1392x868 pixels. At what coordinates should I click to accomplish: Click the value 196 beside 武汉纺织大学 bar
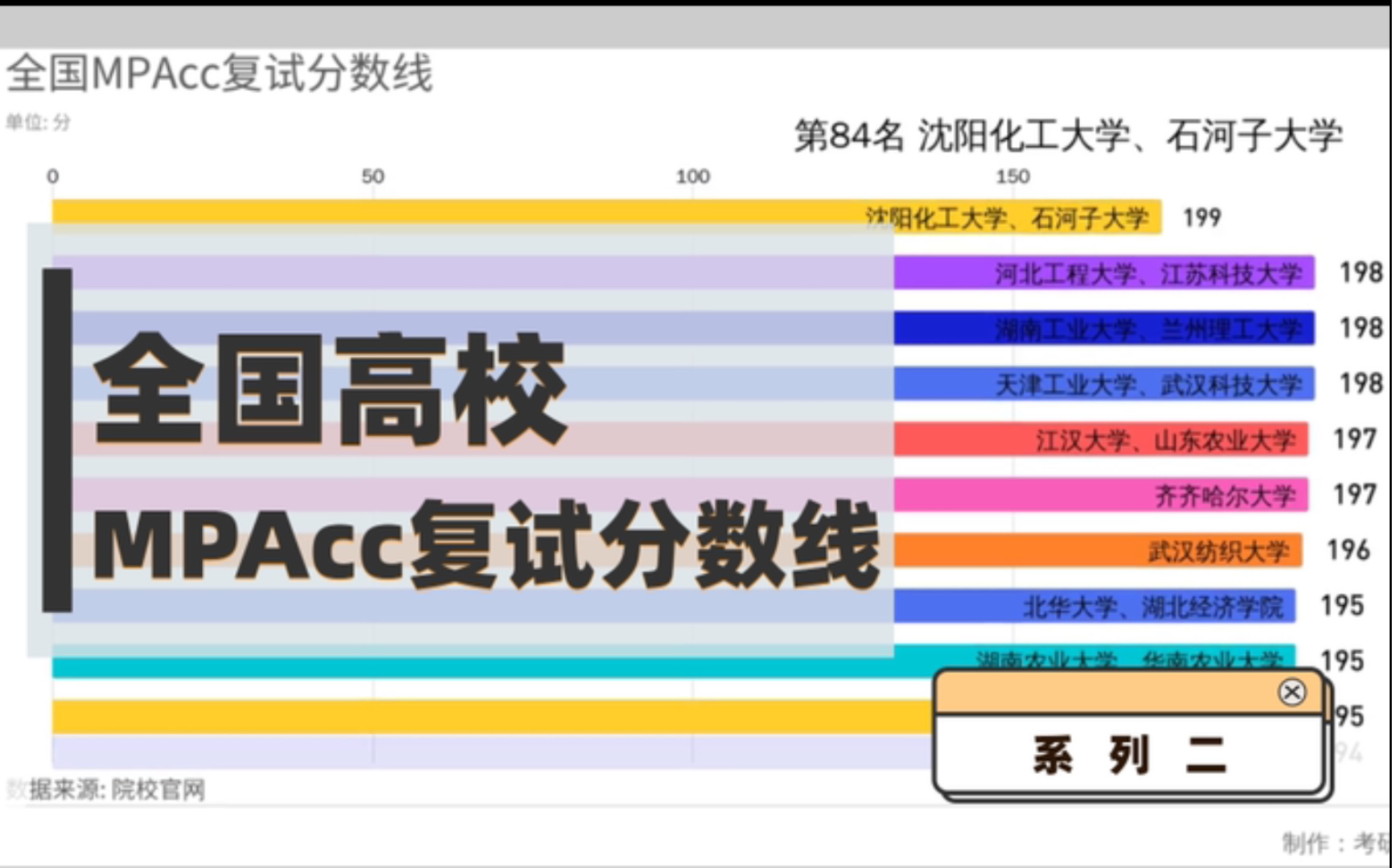click(1348, 550)
